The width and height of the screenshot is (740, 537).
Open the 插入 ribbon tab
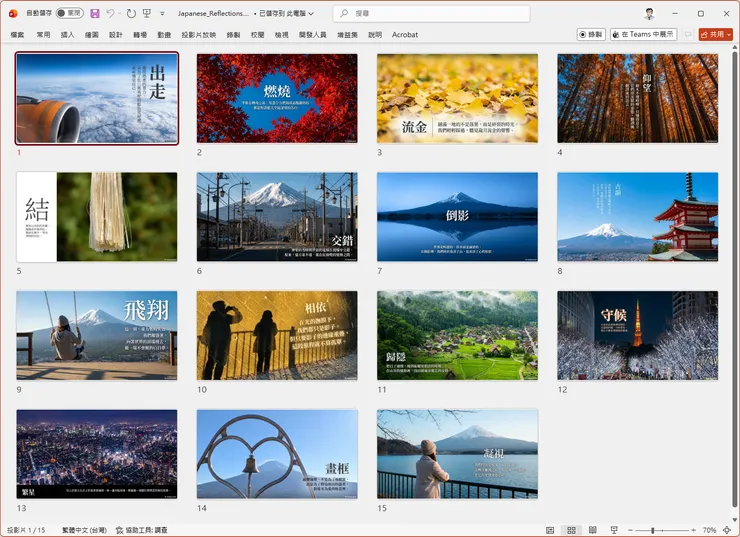pos(68,34)
